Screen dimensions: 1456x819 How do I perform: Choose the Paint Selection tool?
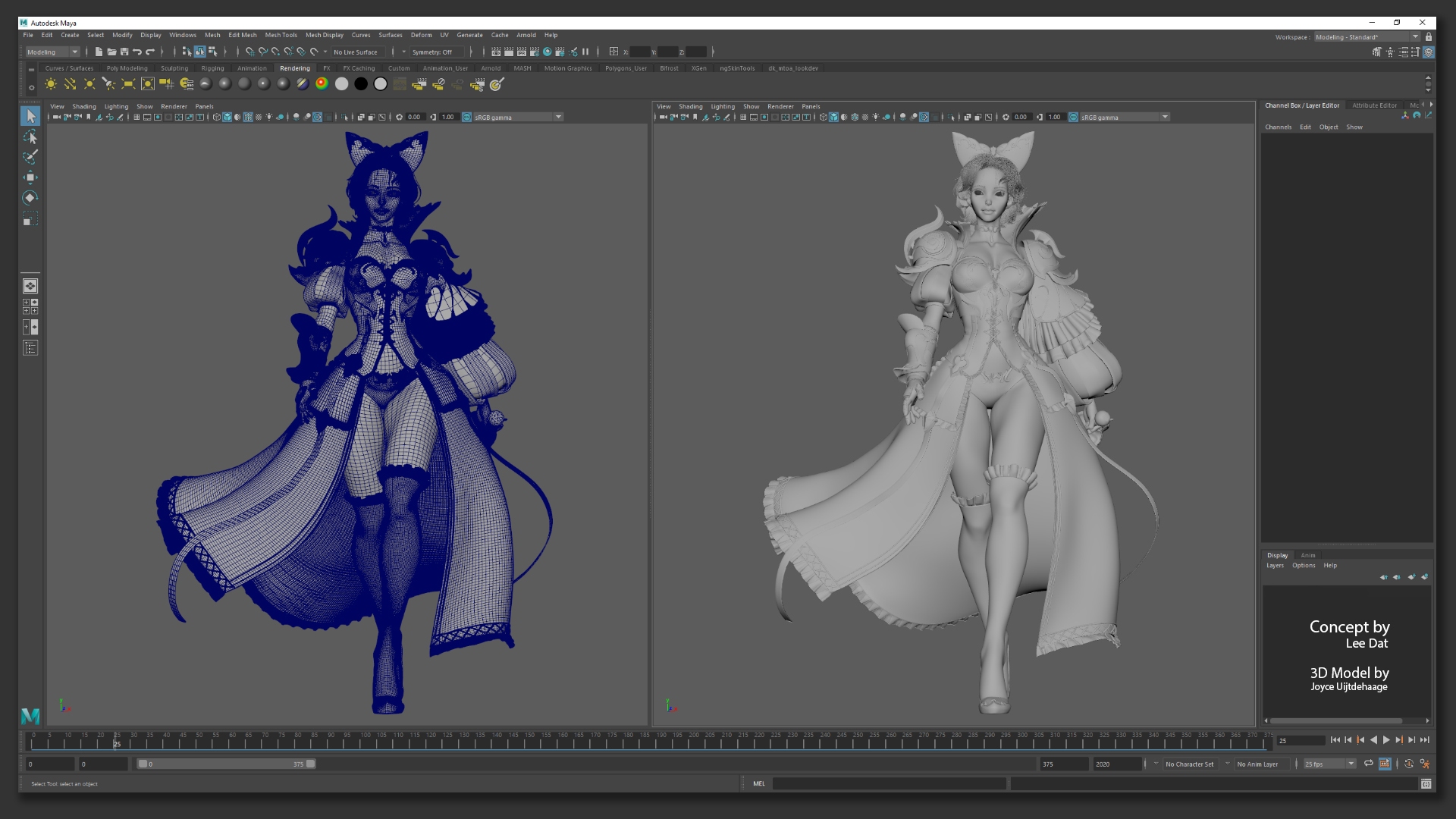[30, 157]
